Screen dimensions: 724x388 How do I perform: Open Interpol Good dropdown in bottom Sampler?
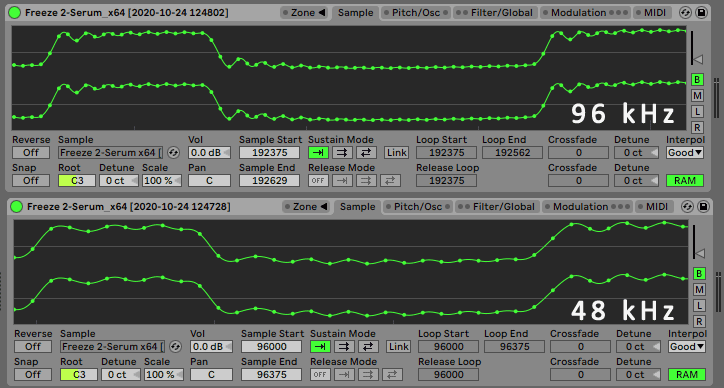(x=687, y=346)
